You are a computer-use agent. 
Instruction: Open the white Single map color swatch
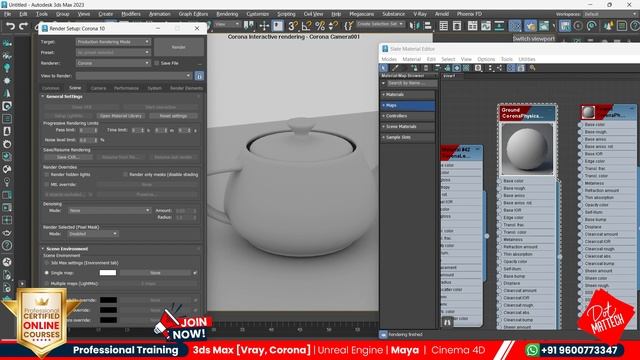[x=108, y=273]
